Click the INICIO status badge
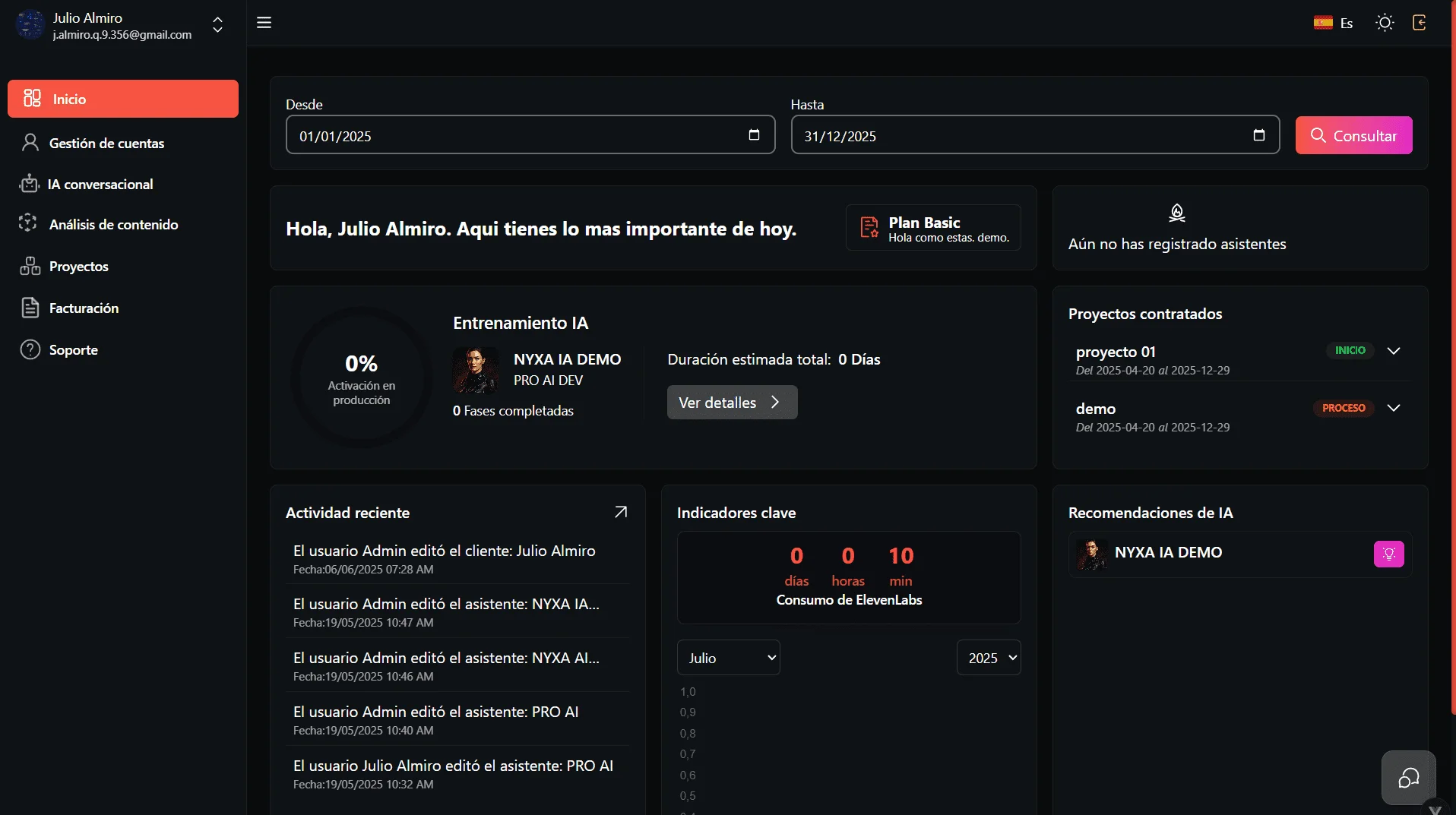 [1350, 350]
